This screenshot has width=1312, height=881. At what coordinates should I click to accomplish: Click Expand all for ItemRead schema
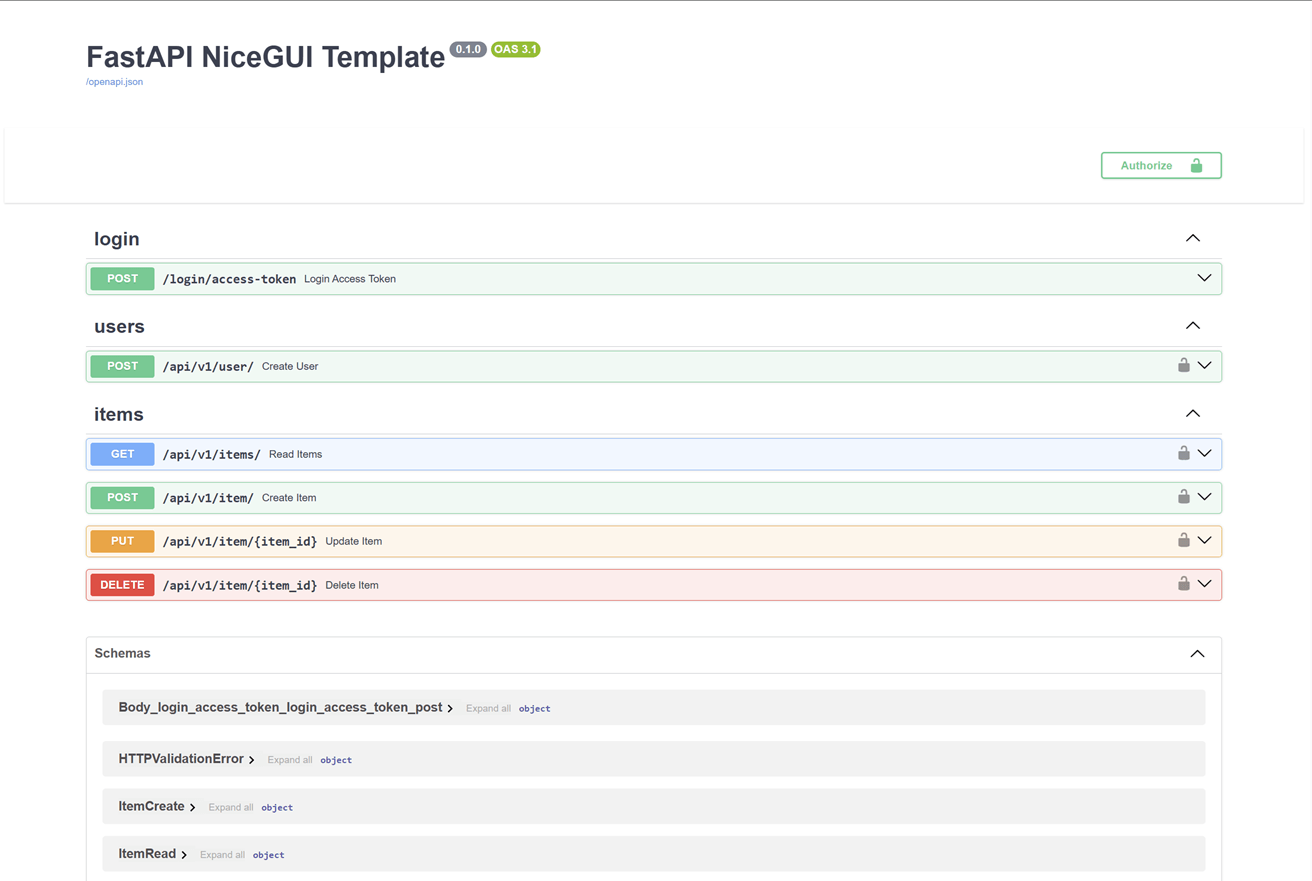222,855
